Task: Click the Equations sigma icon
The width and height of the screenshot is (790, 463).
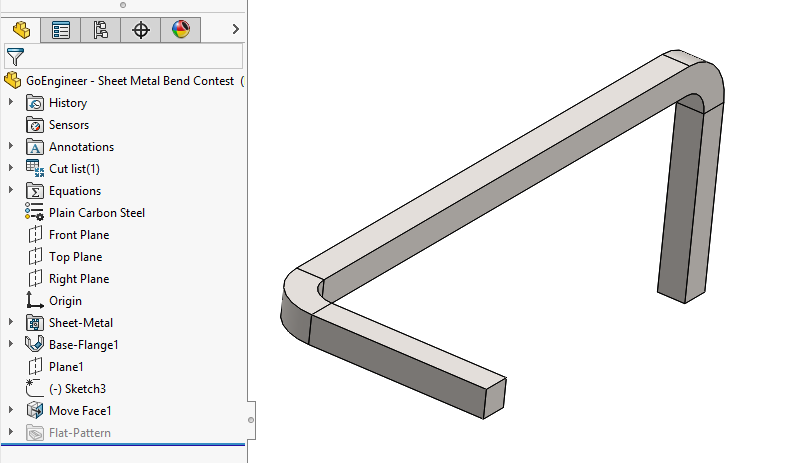Action: click(x=34, y=191)
